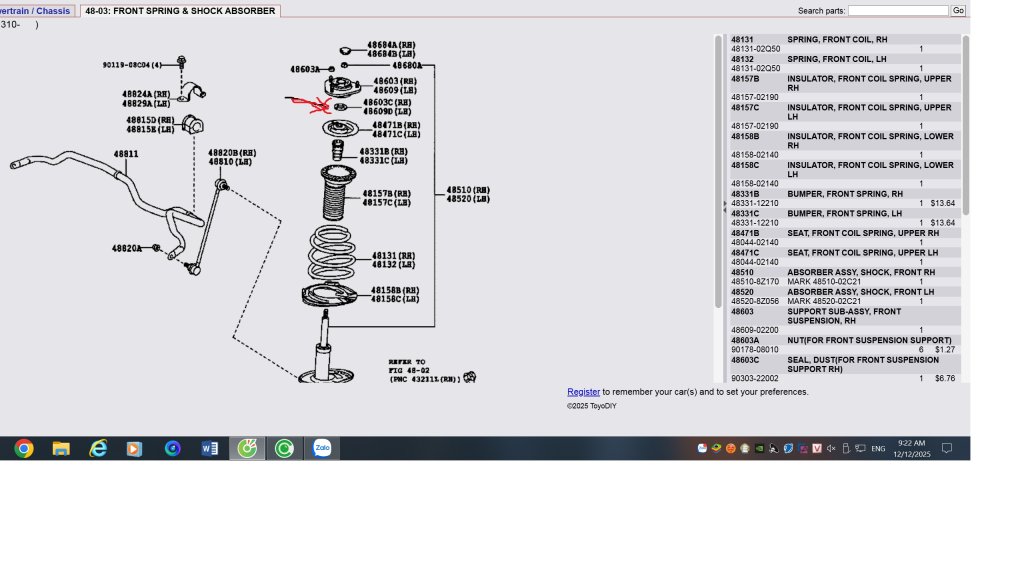Click the Register link
The width and height of the screenshot is (1024, 576).
pyautogui.click(x=583, y=392)
